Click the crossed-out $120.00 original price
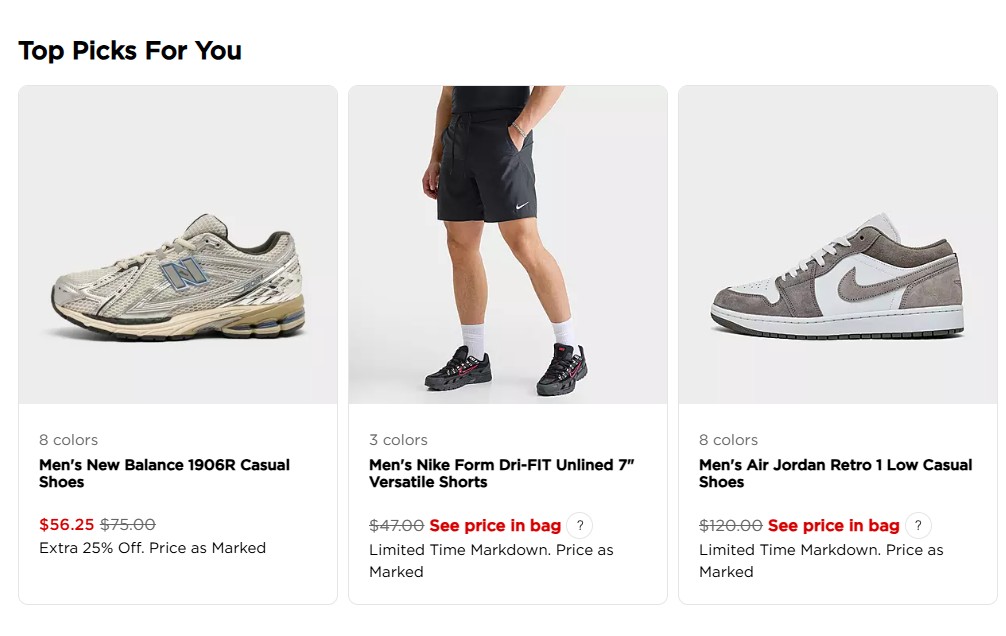This screenshot has width=1006, height=636. coord(731,526)
